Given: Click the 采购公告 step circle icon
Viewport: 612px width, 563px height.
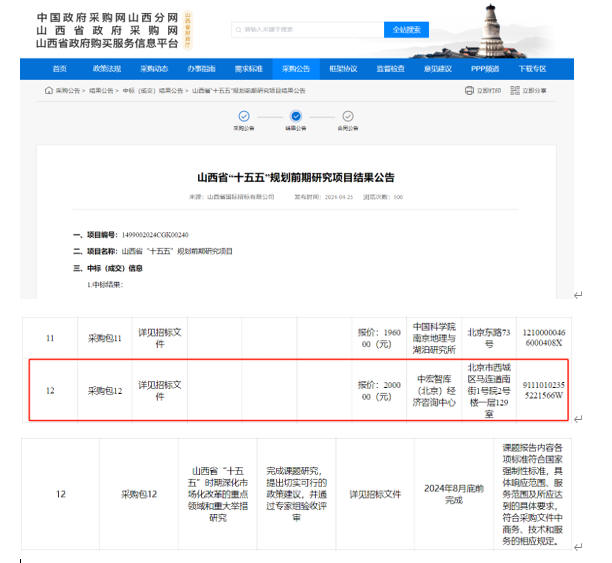Looking at the screenshot, I should coord(244,116).
